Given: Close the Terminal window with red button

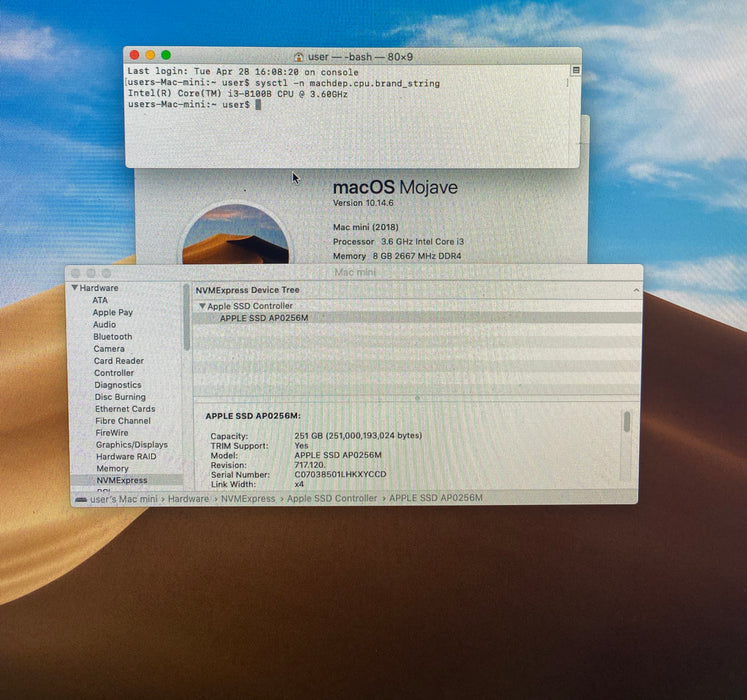Looking at the screenshot, I should coord(134,55).
